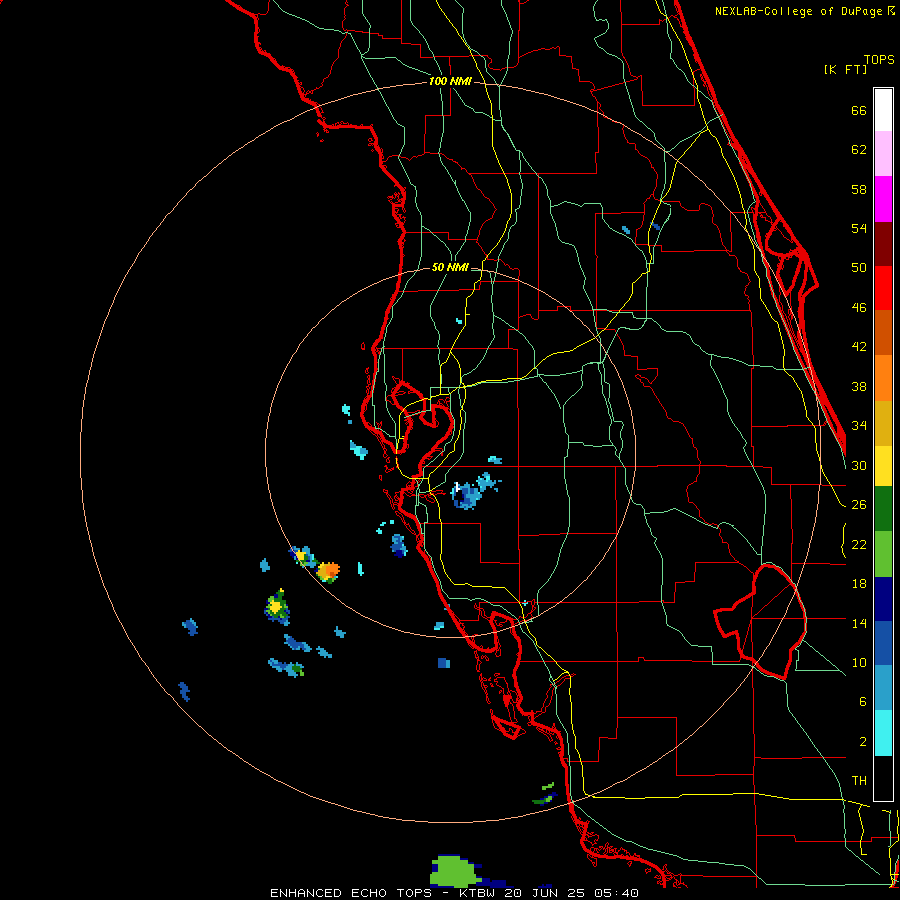Pick the light blue legend swatch
The width and height of the screenshot is (900, 900).
[883, 688]
